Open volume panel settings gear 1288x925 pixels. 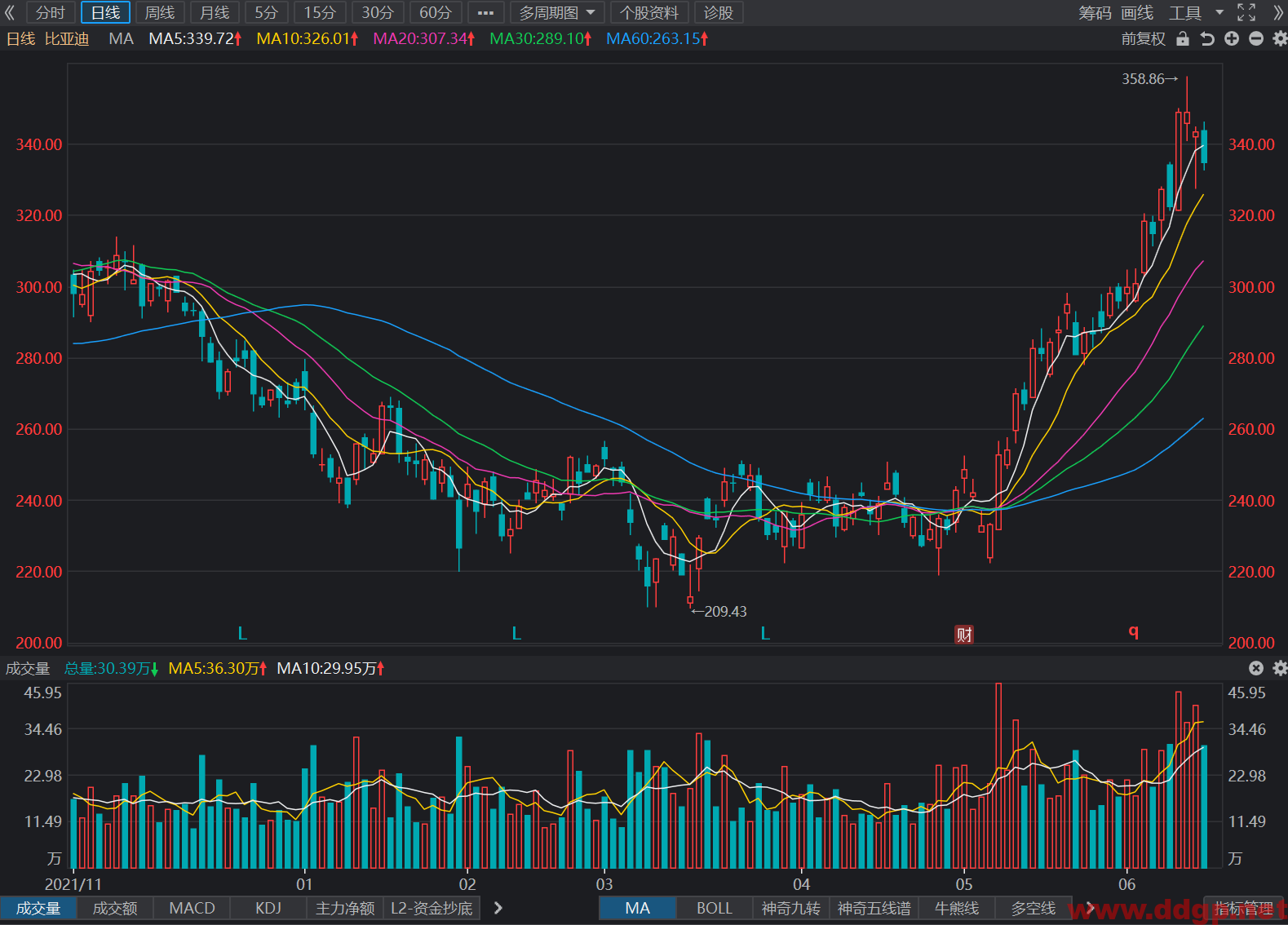point(1280,668)
